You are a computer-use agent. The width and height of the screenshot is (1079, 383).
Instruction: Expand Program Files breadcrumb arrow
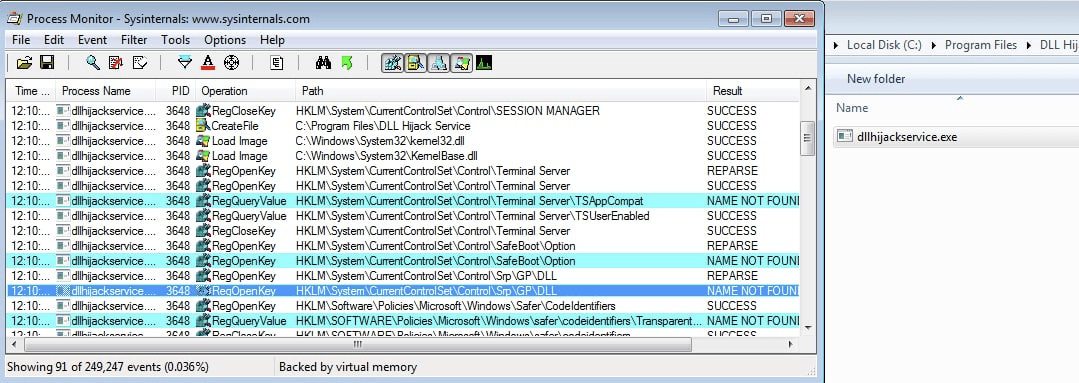(1029, 45)
